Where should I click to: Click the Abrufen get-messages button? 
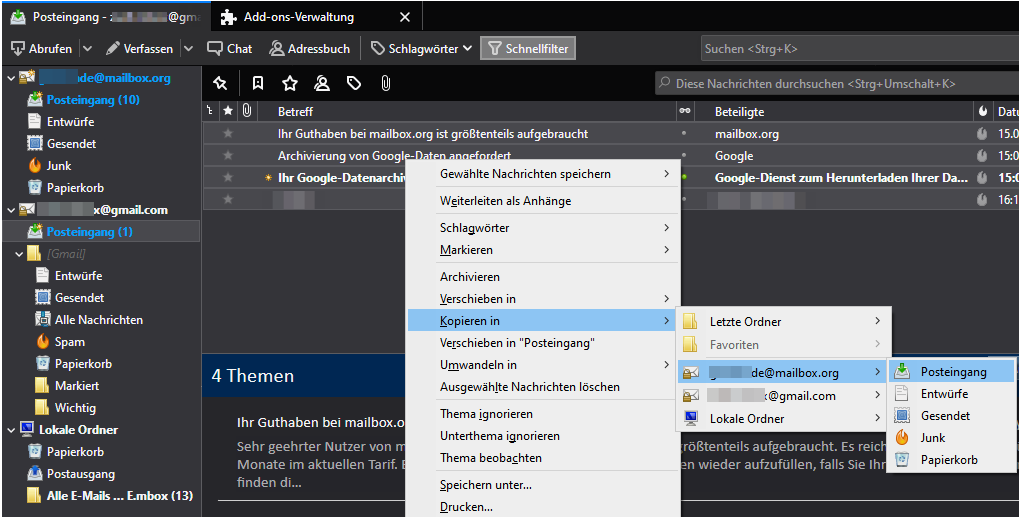point(42,49)
